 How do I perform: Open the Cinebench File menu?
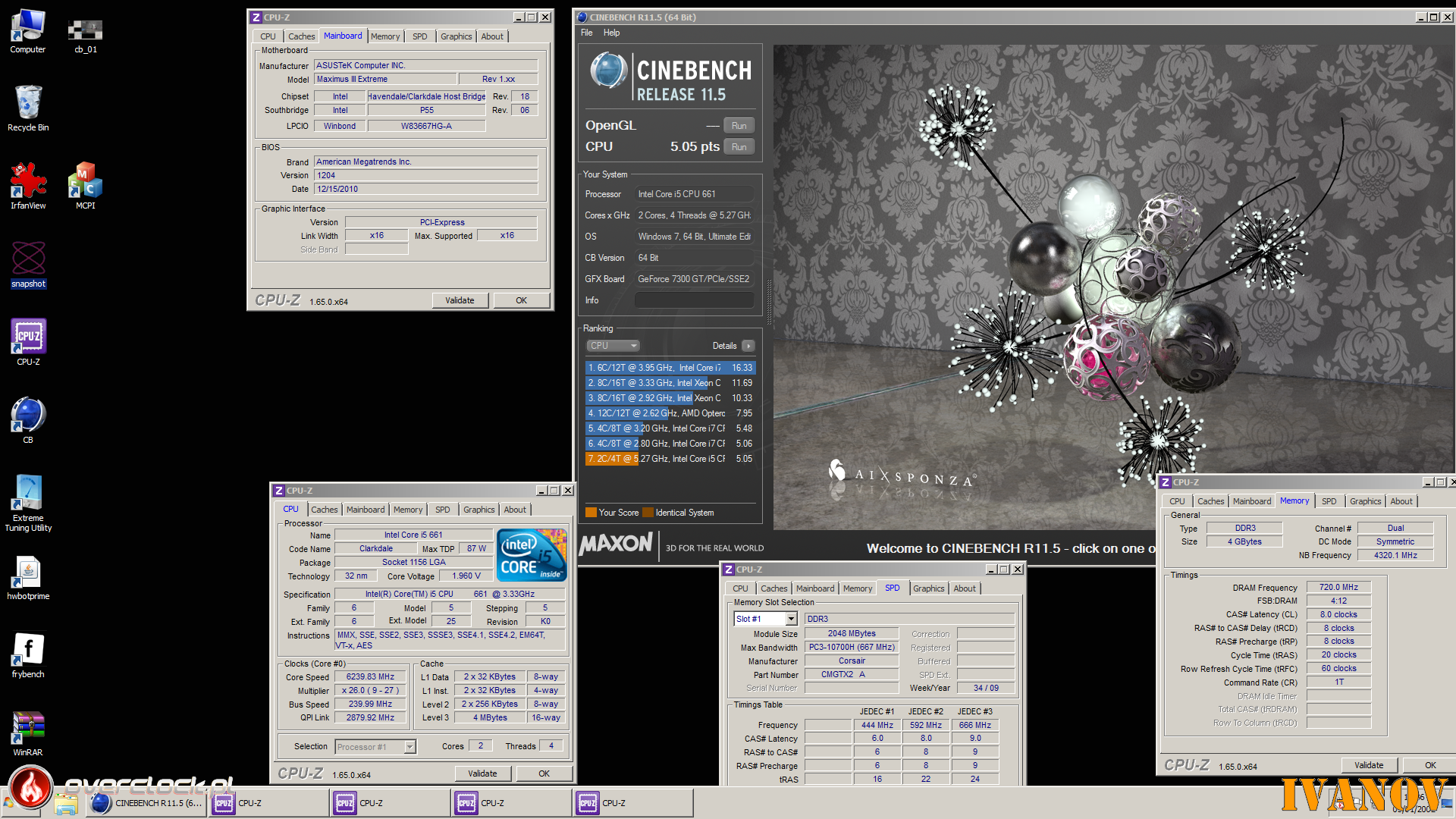[586, 33]
